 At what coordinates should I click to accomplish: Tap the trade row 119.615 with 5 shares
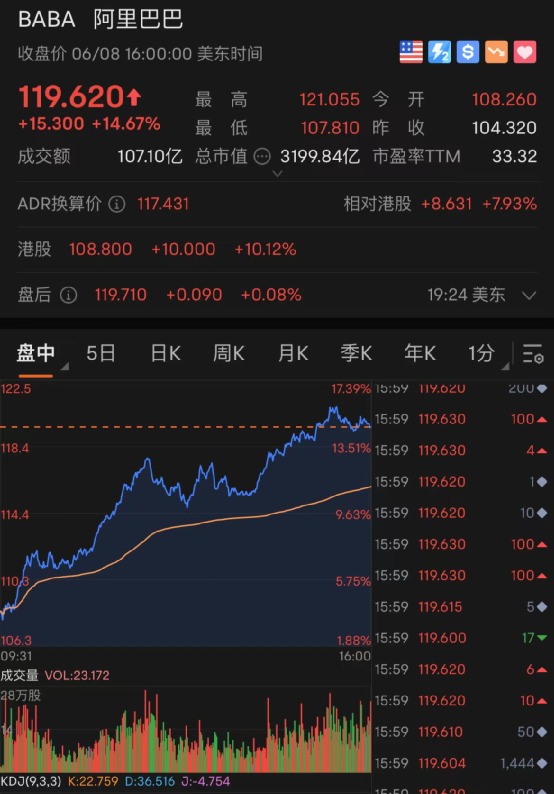pyautogui.click(x=461, y=607)
